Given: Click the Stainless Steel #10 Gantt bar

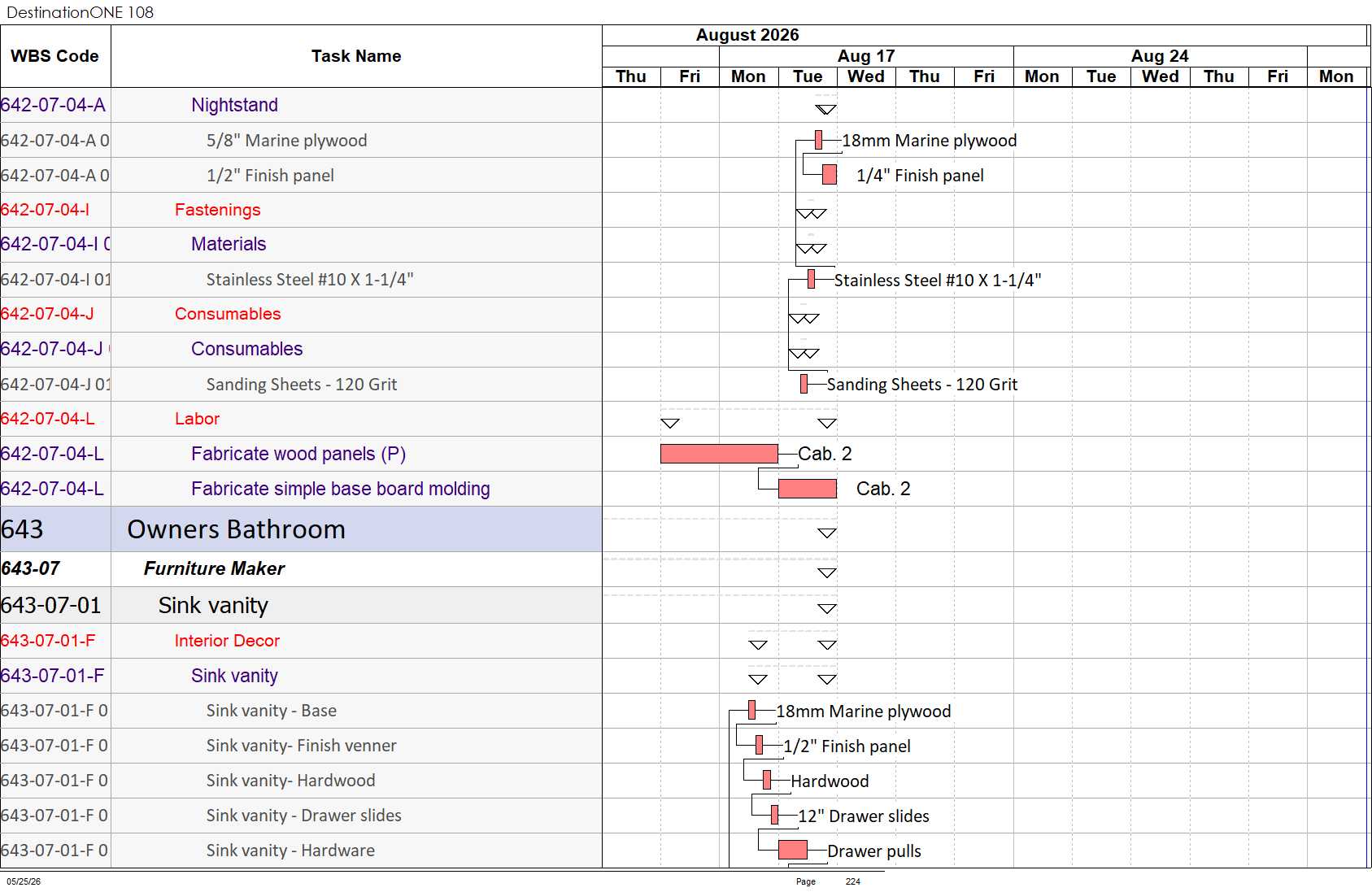Looking at the screenshot, I should pos(812,279).
